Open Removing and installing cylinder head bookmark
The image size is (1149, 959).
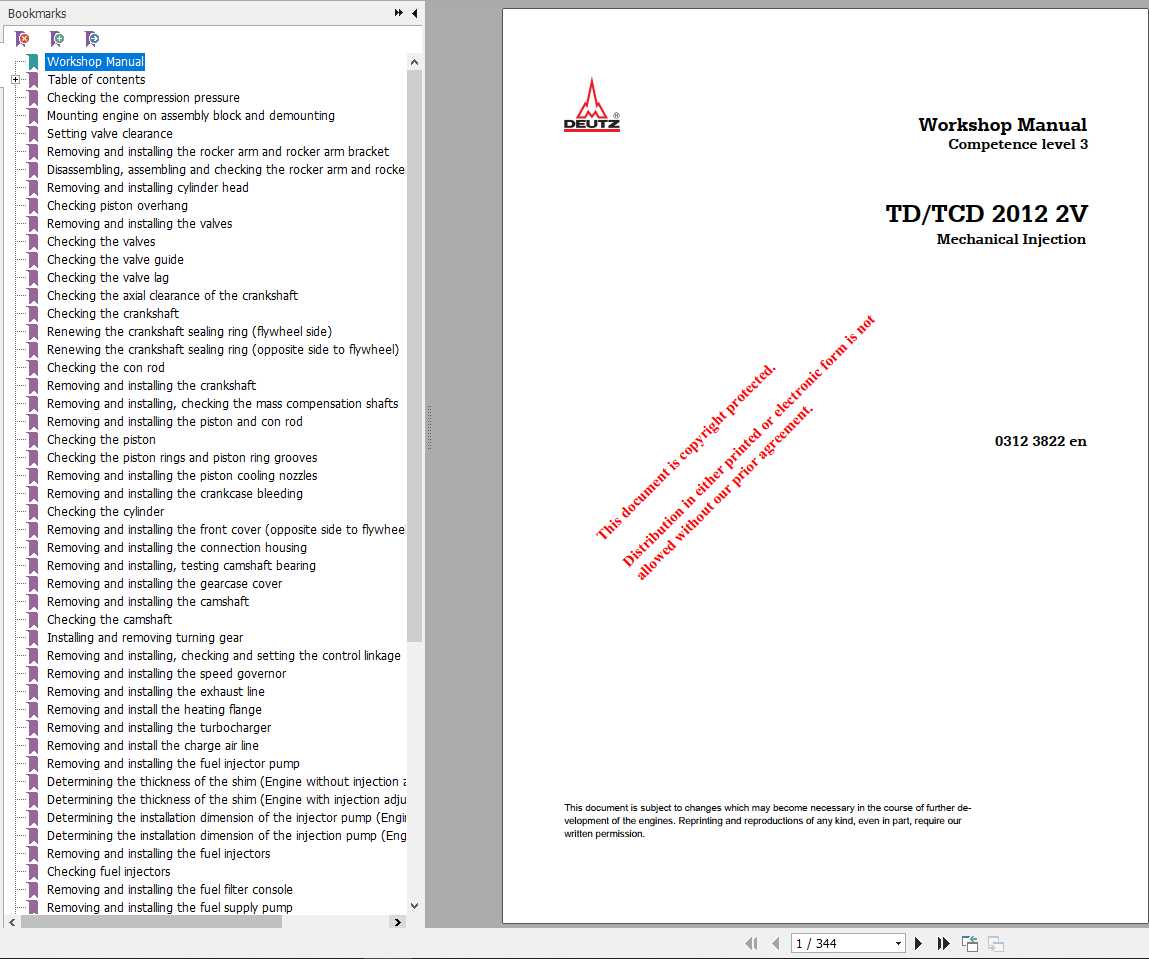click(x=148, y=188)
